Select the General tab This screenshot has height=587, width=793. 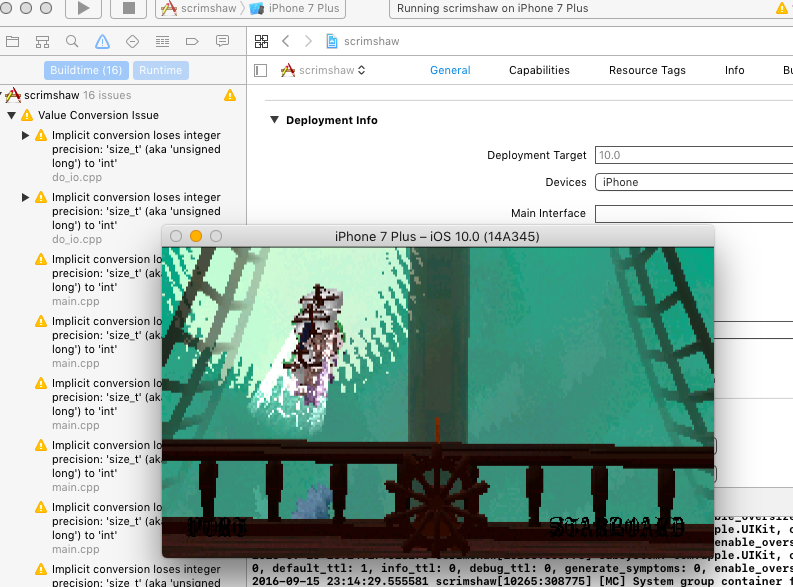450,70
